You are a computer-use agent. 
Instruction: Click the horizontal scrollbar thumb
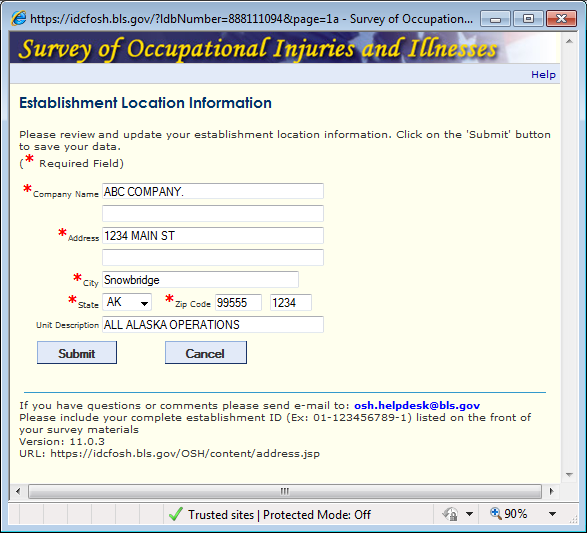pos(285,491)
